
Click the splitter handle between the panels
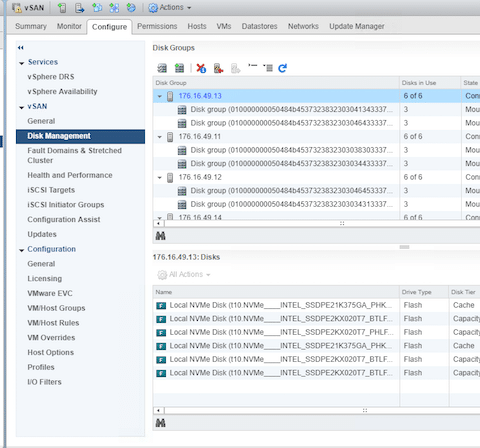coord(404,247)
